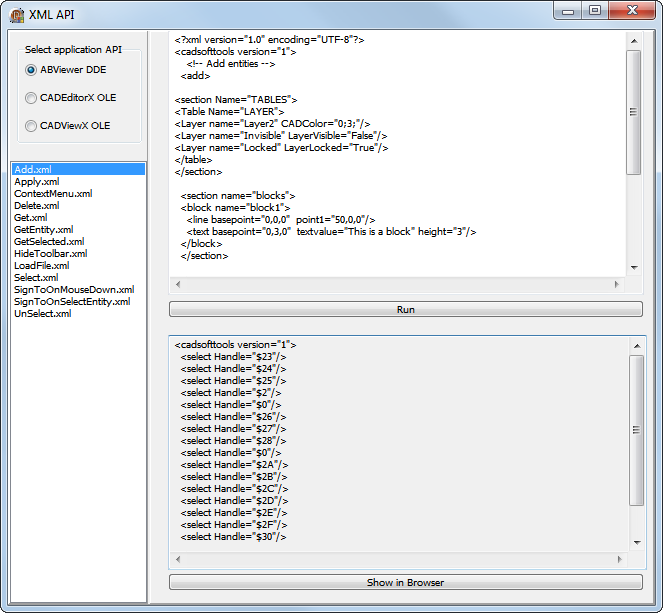This screenshot has height=613, width=663.
Task: Click the Show in Browser button
Action: 405,582
